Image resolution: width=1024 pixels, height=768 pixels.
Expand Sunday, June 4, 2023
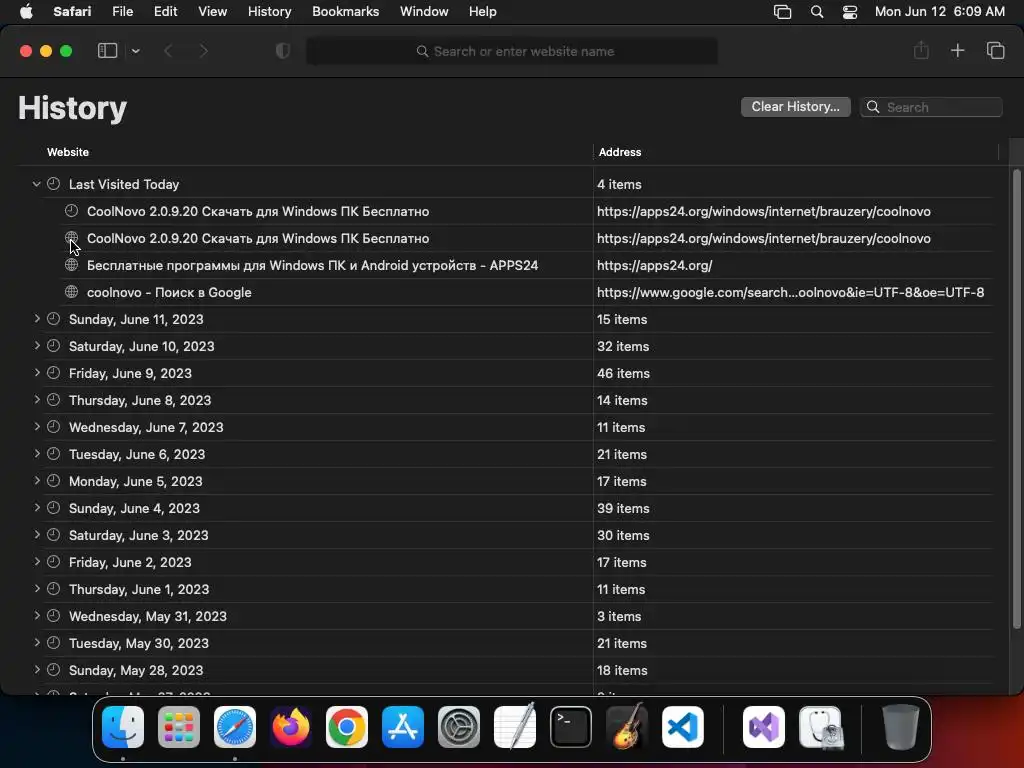[x=37, y=507]
